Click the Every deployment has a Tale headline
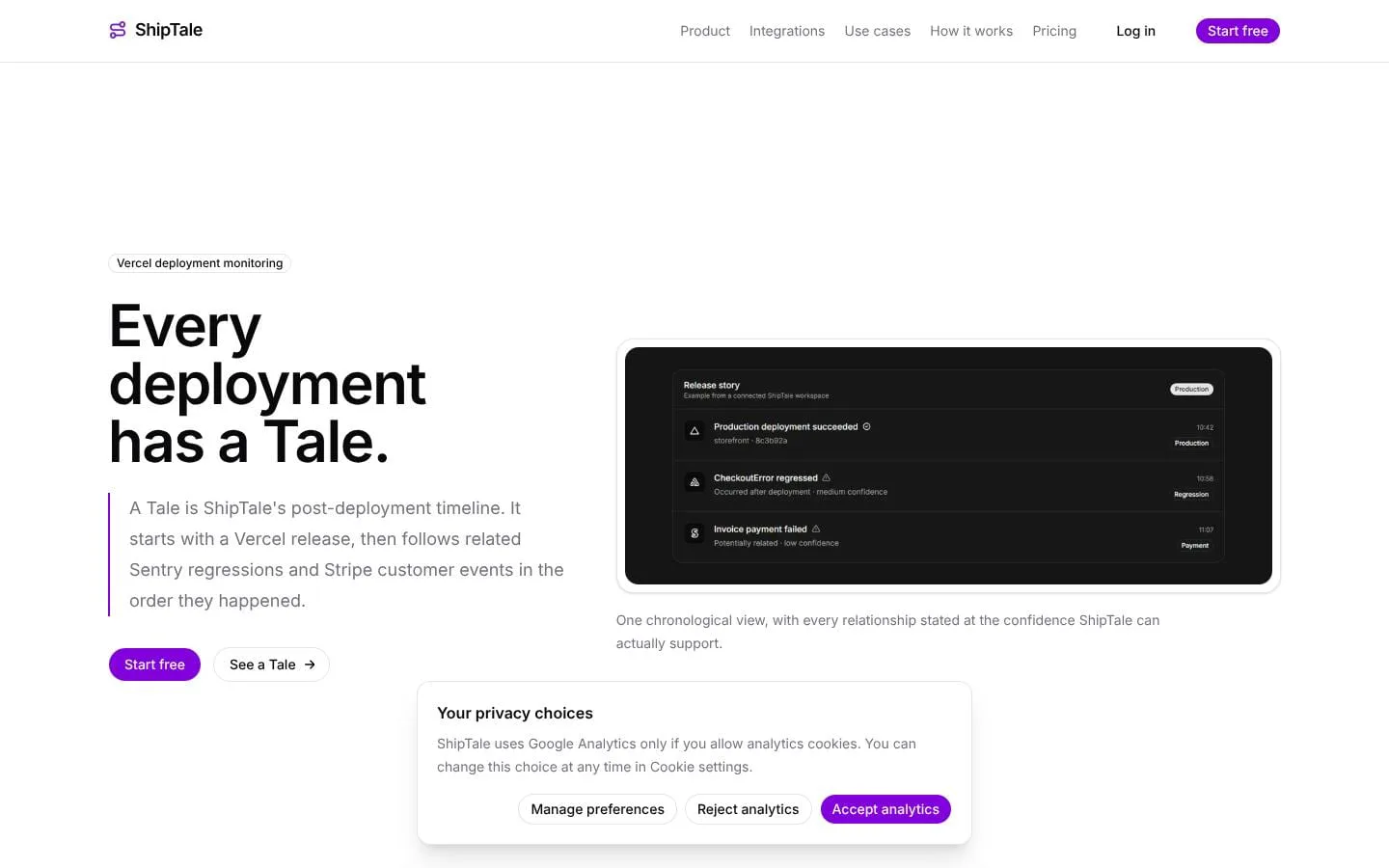The height and width of the screenshot is (868, 1389). (267, 384)
